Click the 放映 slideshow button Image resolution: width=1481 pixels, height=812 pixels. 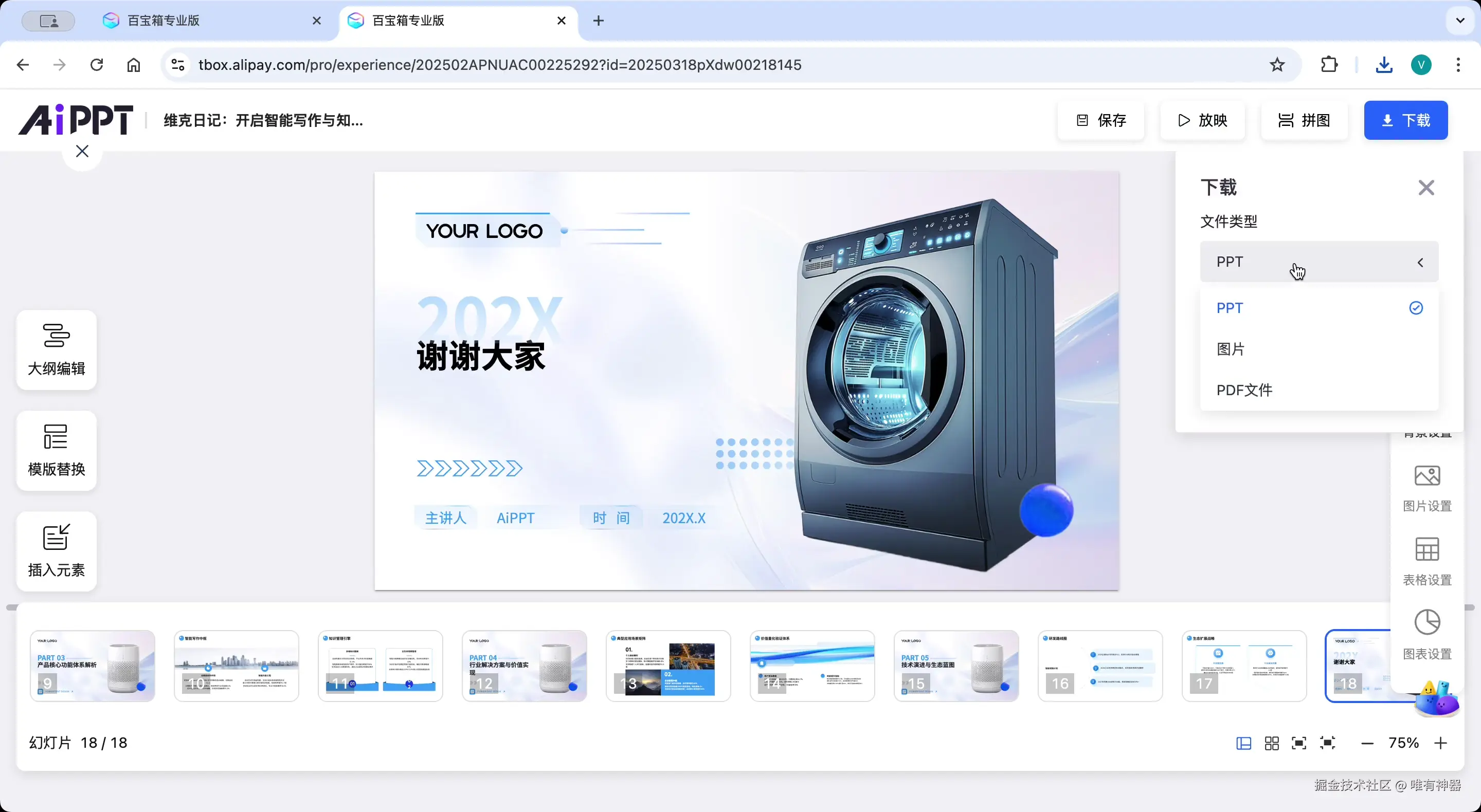pos(1202,120)
